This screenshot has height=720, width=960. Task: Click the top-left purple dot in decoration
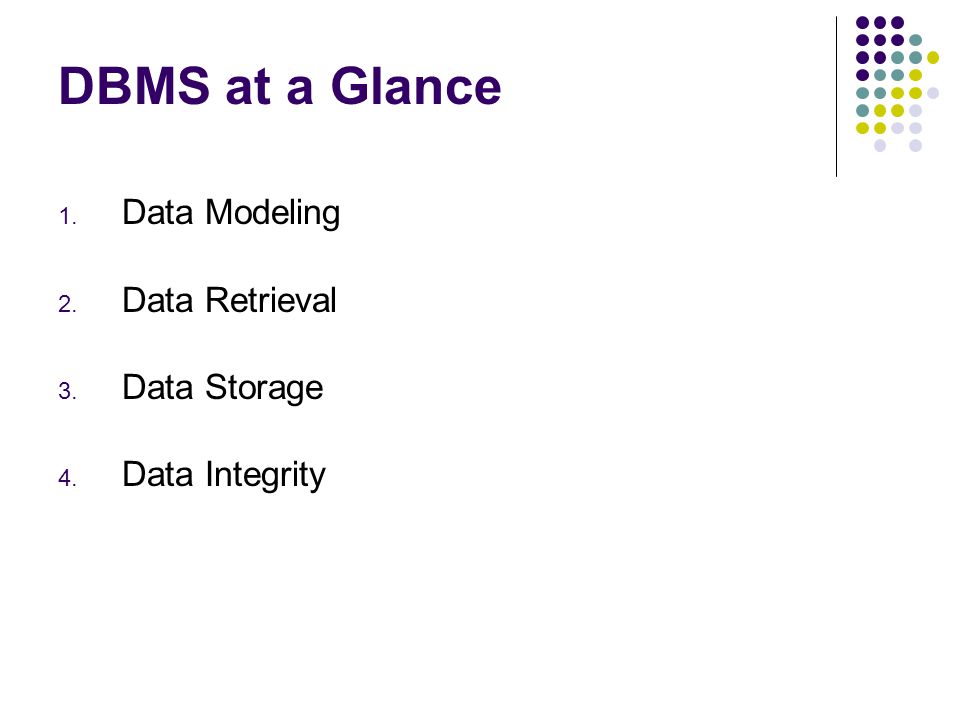(x=862, y=23)
